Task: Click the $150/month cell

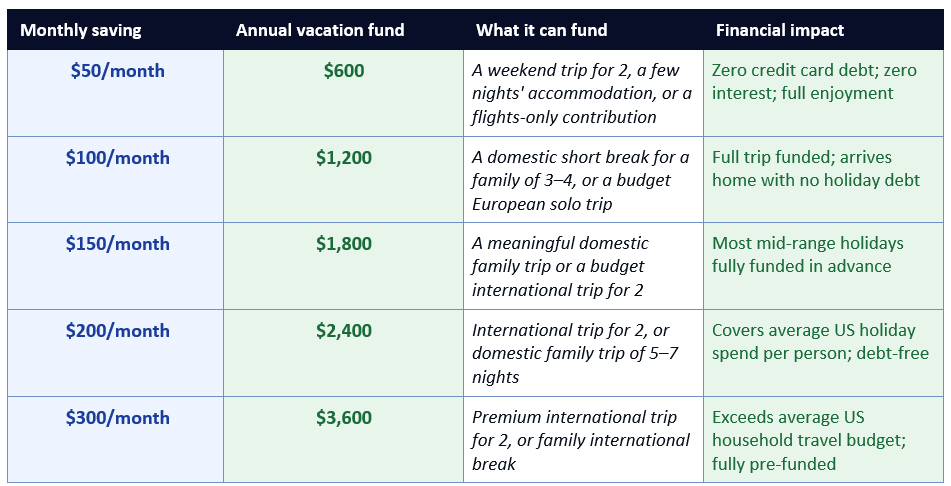Action: 115,266
